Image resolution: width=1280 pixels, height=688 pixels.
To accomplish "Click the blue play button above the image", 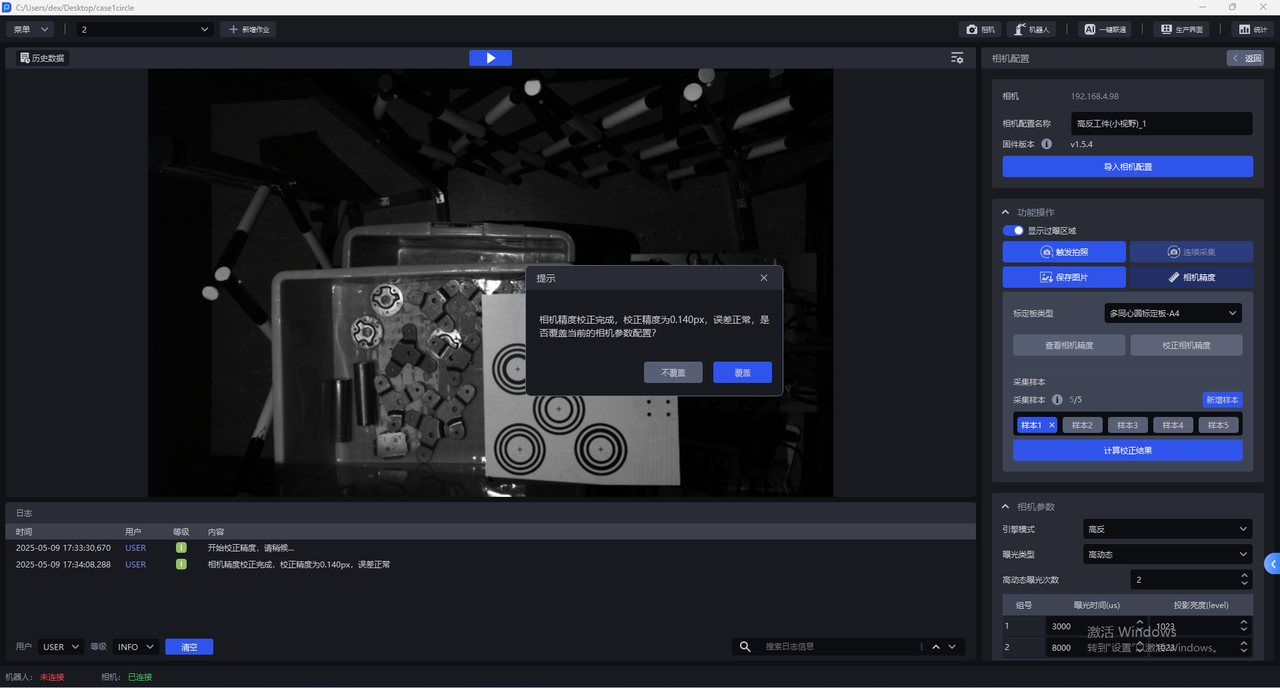I will [x=490, y=58].
